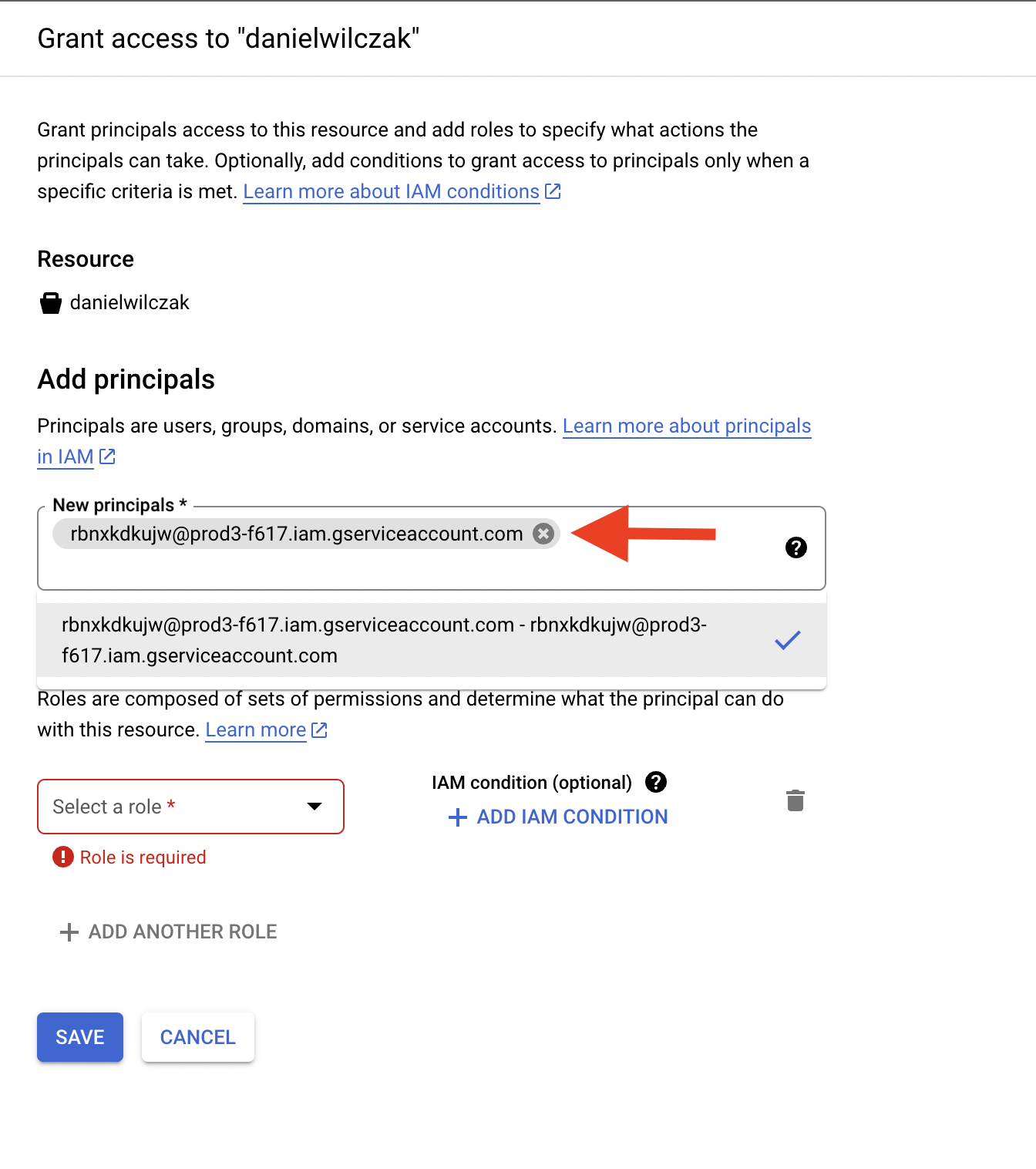
Task: Open Learn more about principals link
Action: pyautogui.click(x=687, y=426)
